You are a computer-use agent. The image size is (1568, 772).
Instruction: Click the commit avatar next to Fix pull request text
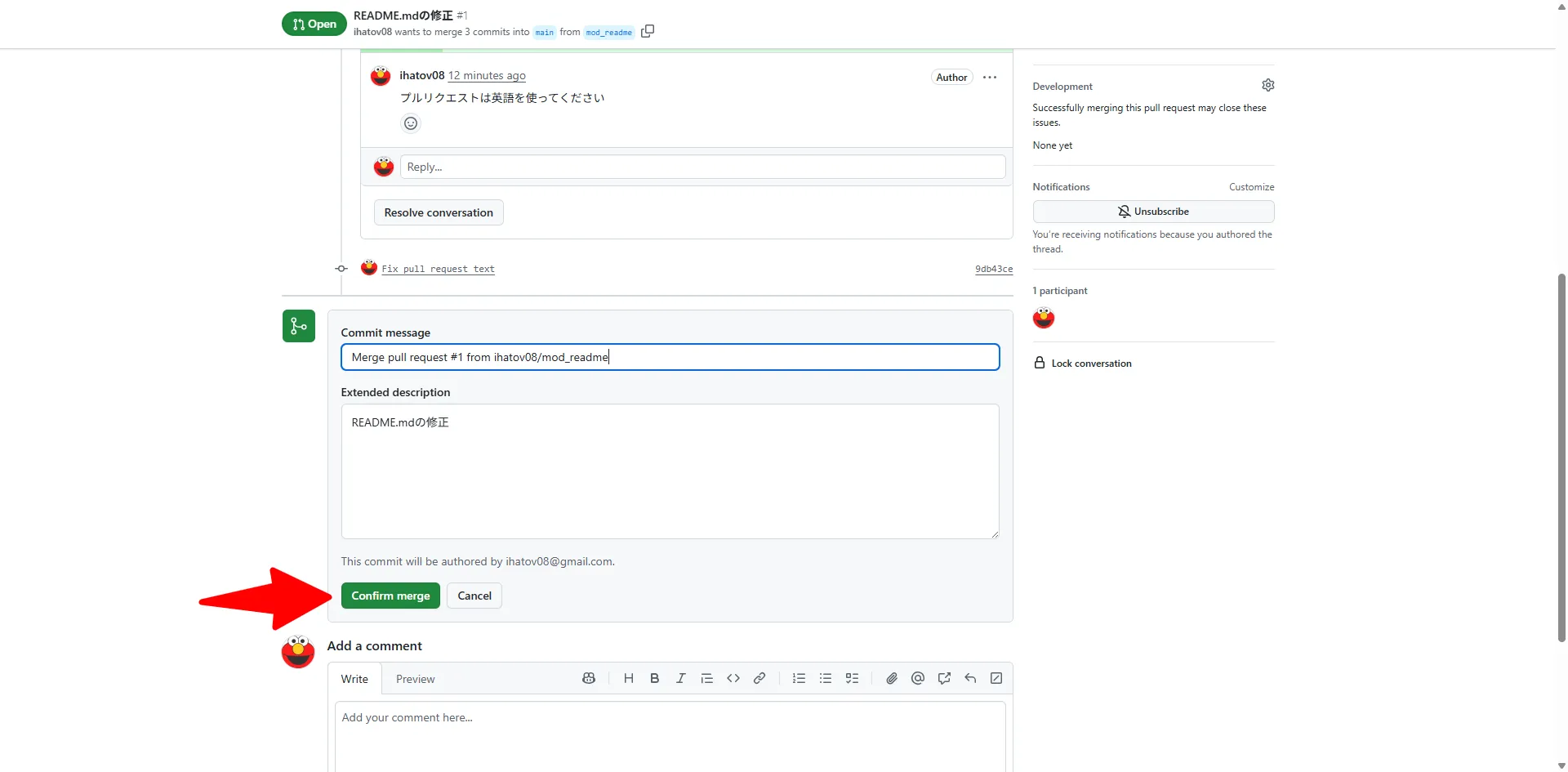(x=369, y=268)
